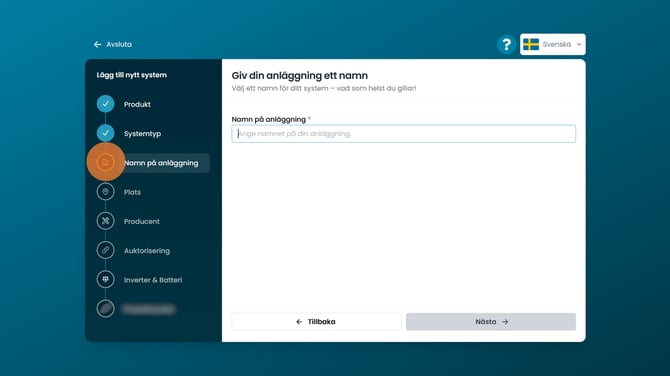Viewport: 670px width, 376px height.
Task: Click the Avsluta back arrow link
Action: [113, 44]
